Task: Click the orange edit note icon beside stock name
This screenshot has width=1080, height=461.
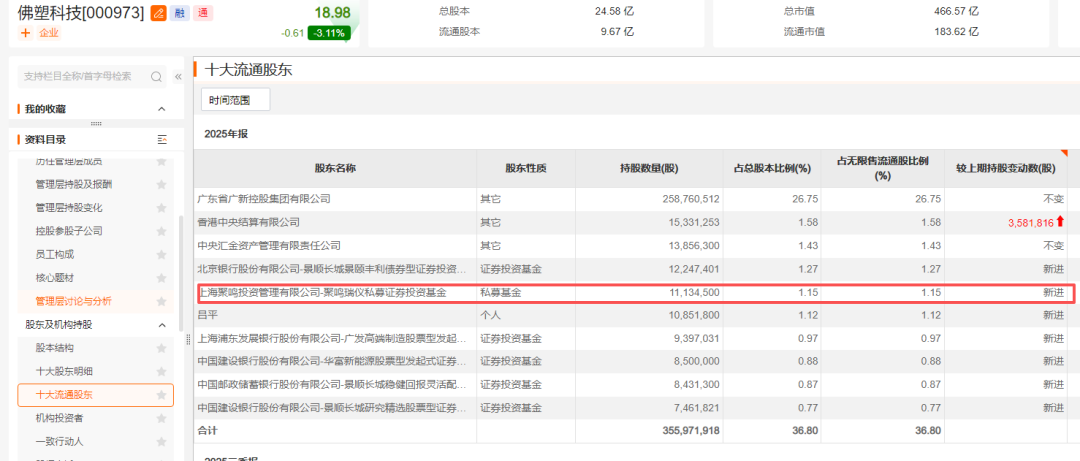Action: pyautogui.click(x=158, y=13)
